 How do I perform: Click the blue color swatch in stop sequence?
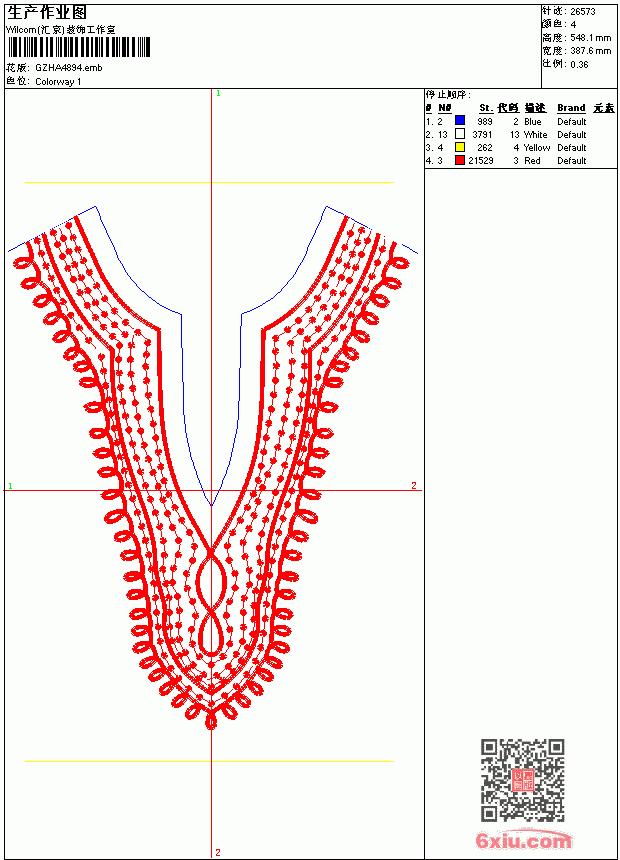click(460, 121)
